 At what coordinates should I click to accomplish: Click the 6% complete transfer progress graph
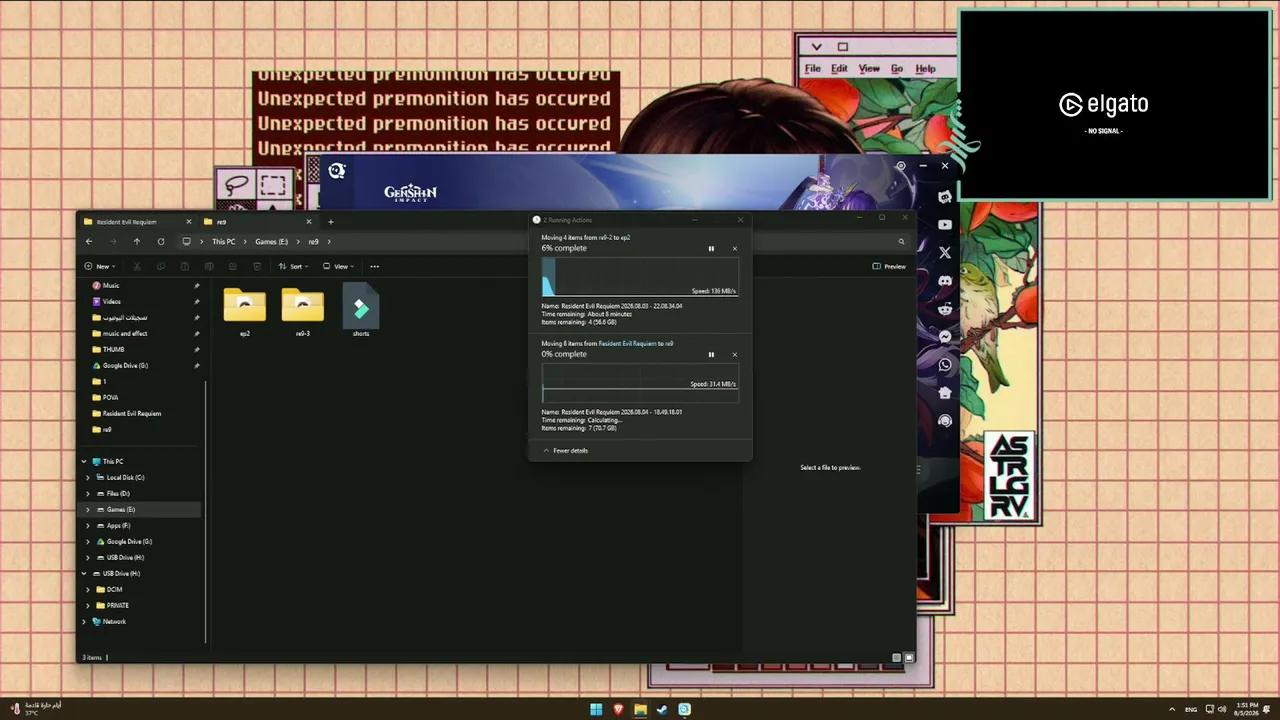coord(640,277)
